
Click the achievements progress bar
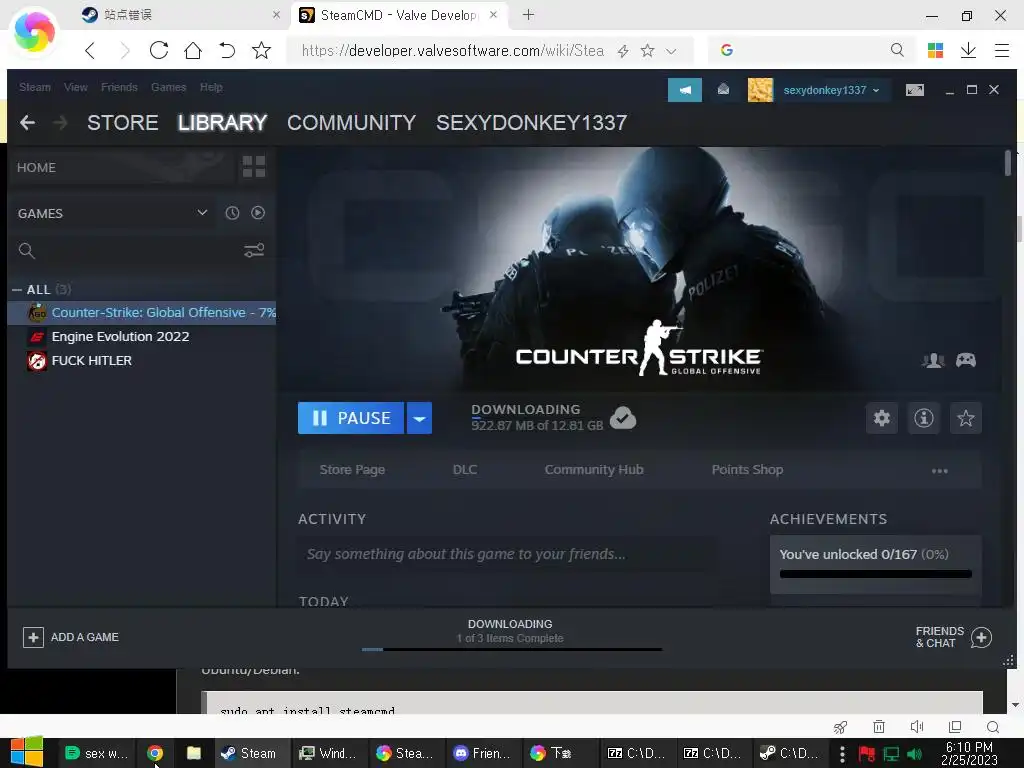(876, 574)
